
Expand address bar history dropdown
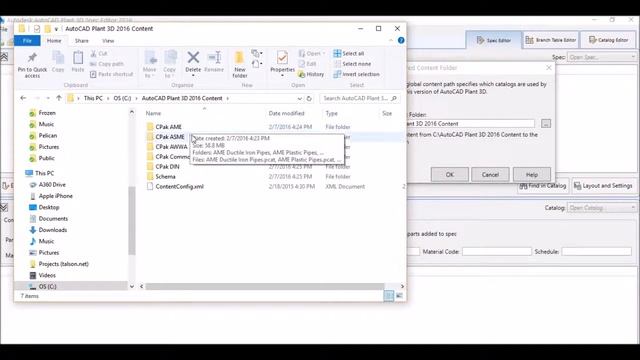click(x=300, y=98)
